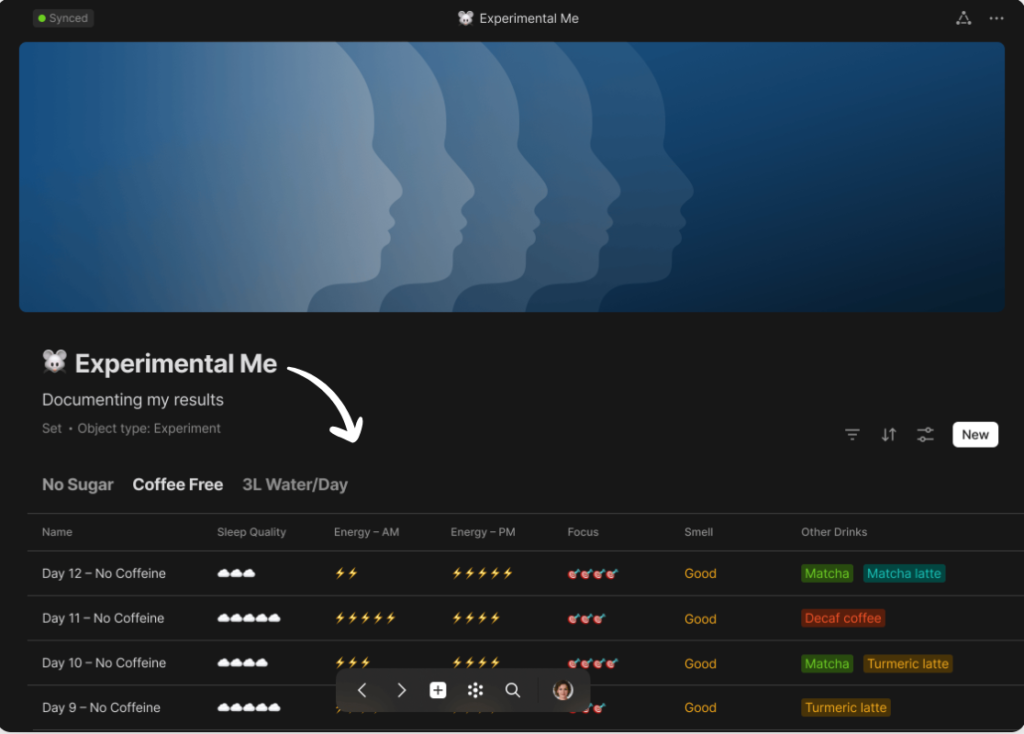Click Day 12 sleep quality cloud rating
The height and width of the screenshot is (734, 1024).
[x=236, y=573]
